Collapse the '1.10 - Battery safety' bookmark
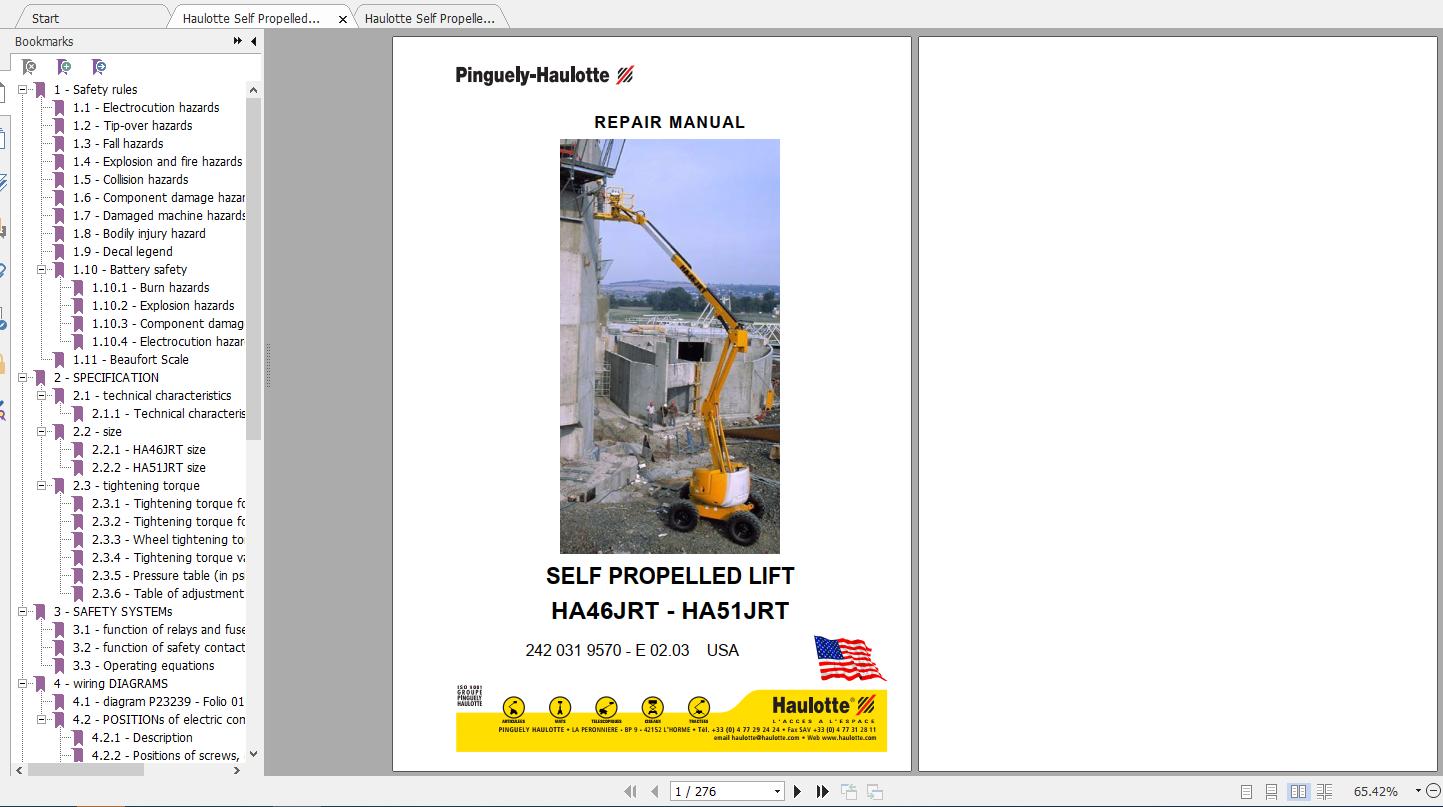 (41, 269)
